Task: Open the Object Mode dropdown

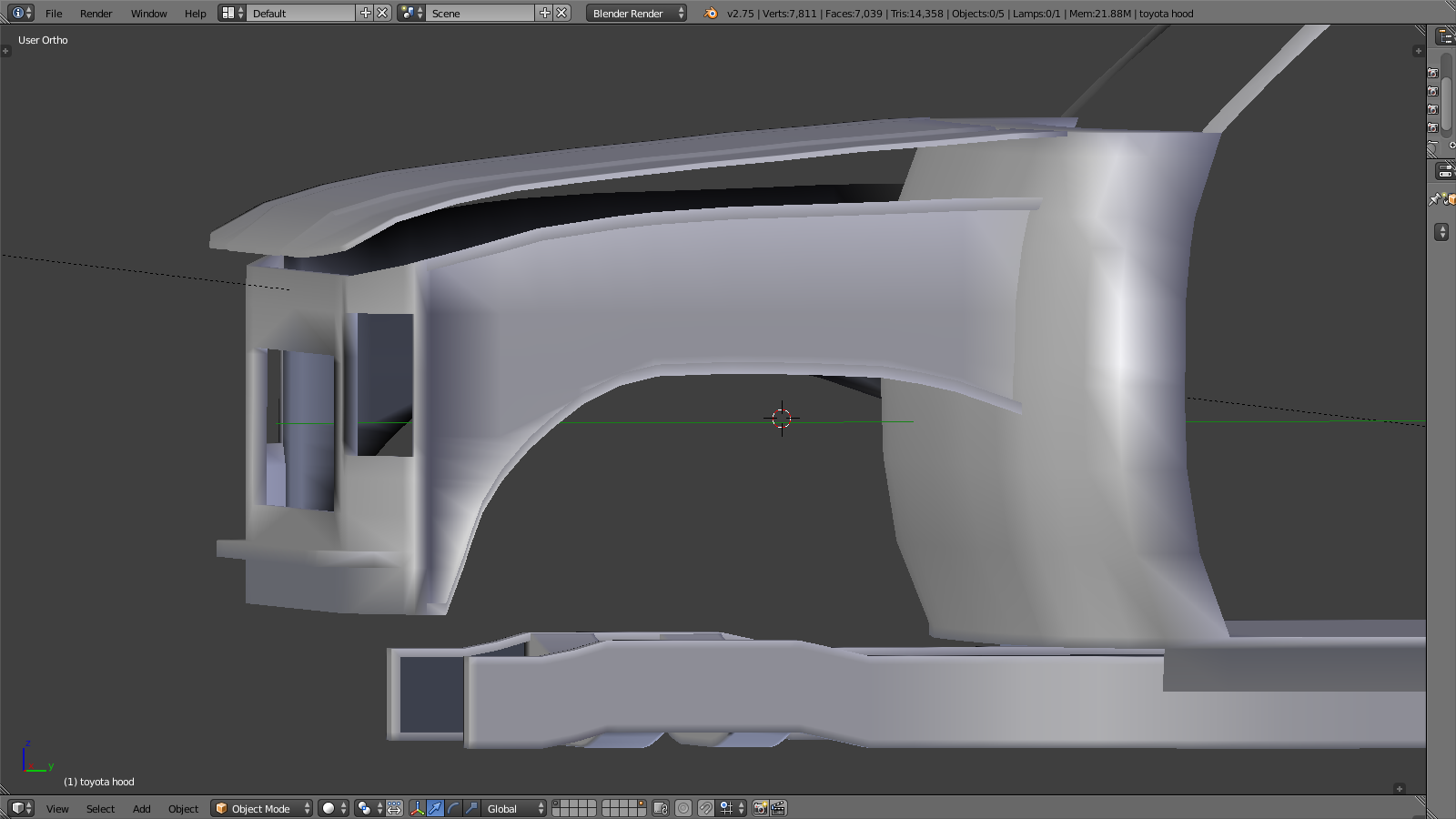Action: 261,808
